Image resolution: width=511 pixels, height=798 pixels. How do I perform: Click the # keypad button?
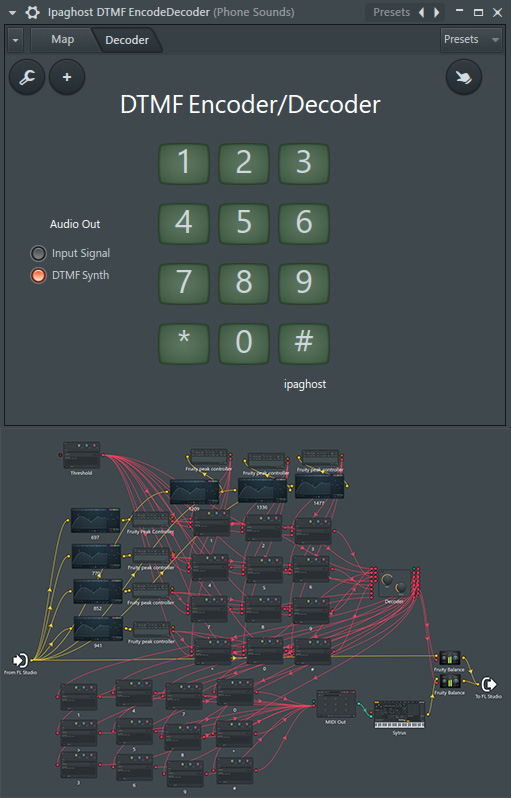(x=304, y=341)
